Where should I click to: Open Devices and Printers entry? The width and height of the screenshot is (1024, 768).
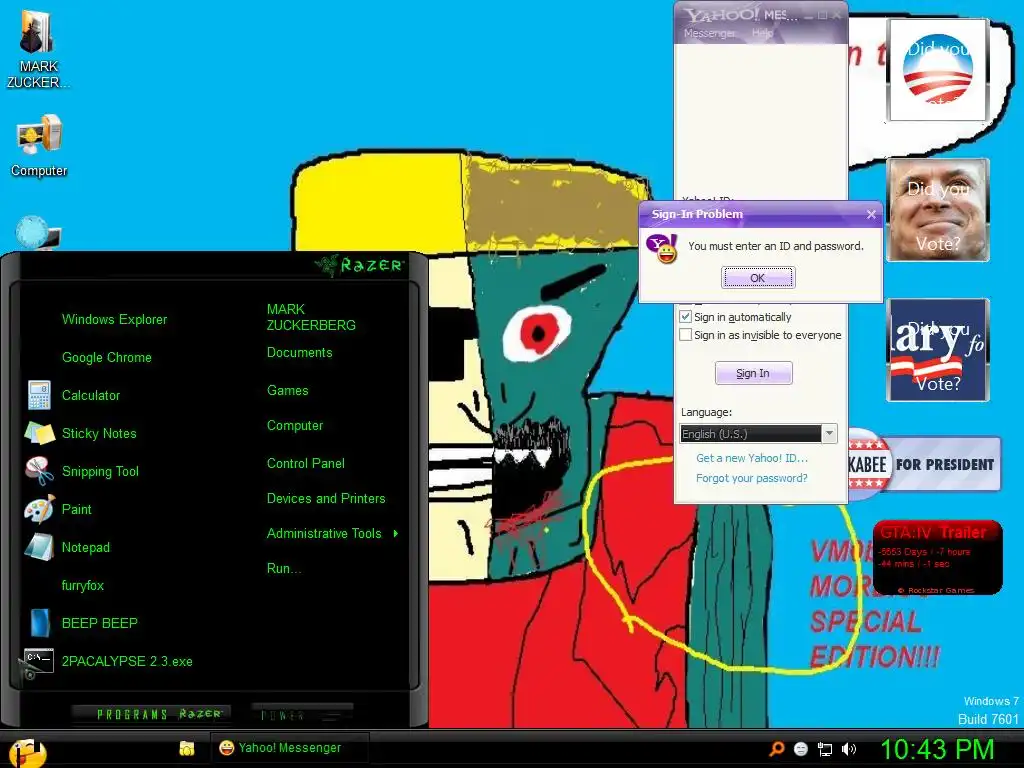pos(326,498)
